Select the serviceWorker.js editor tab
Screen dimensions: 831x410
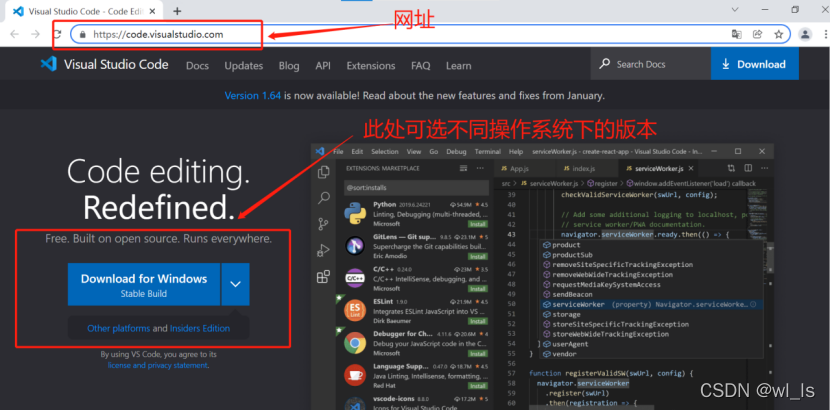[x=657, y=168]
